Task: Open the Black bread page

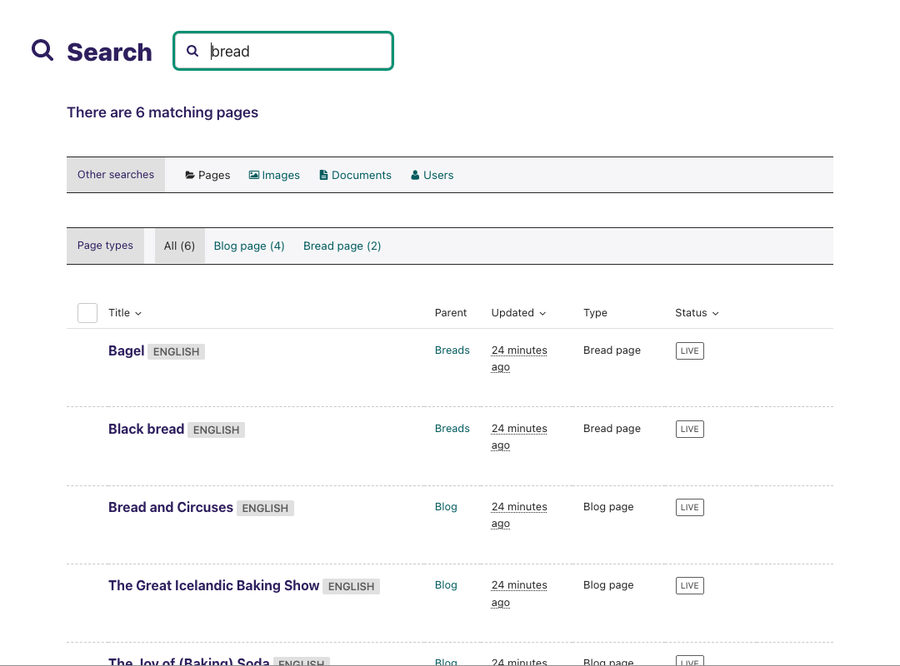Action: 146,429
